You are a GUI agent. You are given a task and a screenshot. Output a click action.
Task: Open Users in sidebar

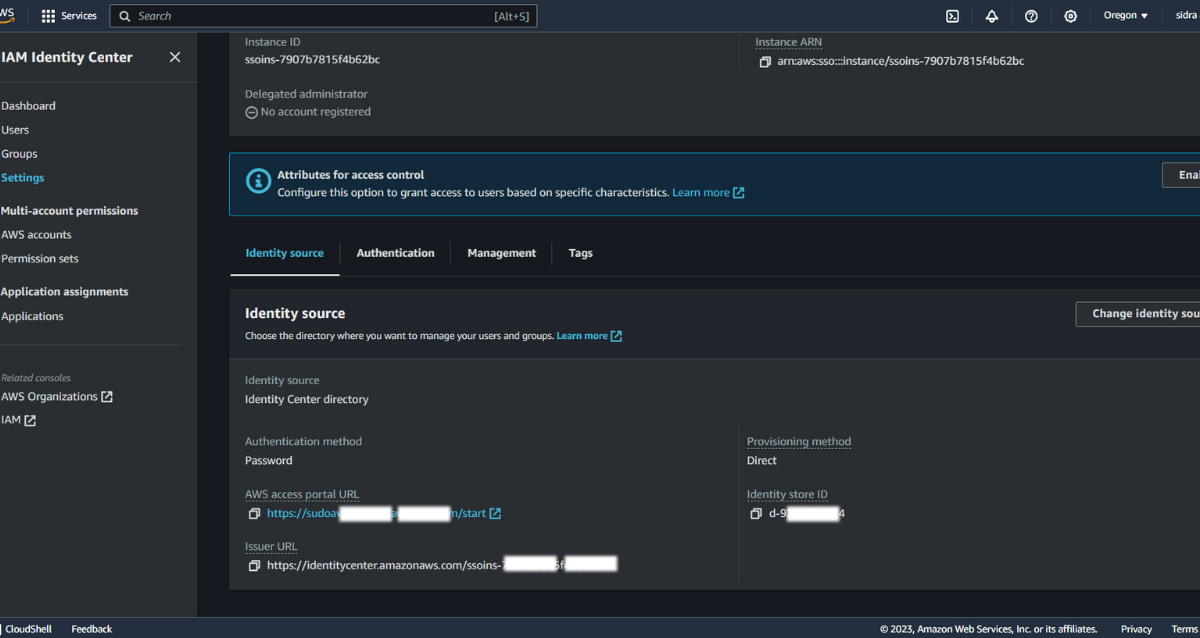[15, 130]
